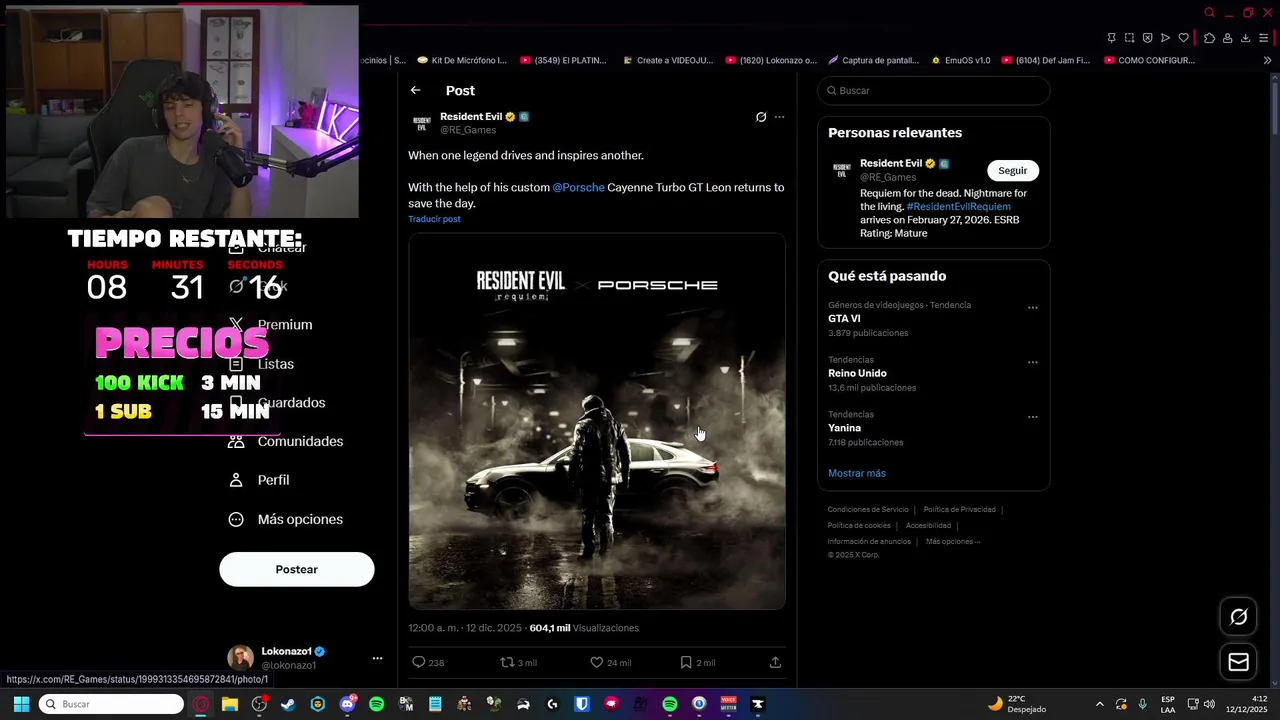Open the El PLATIN YouTube bookmark
The width and height of the screenshot is (1280, 720).
[564, 60]
